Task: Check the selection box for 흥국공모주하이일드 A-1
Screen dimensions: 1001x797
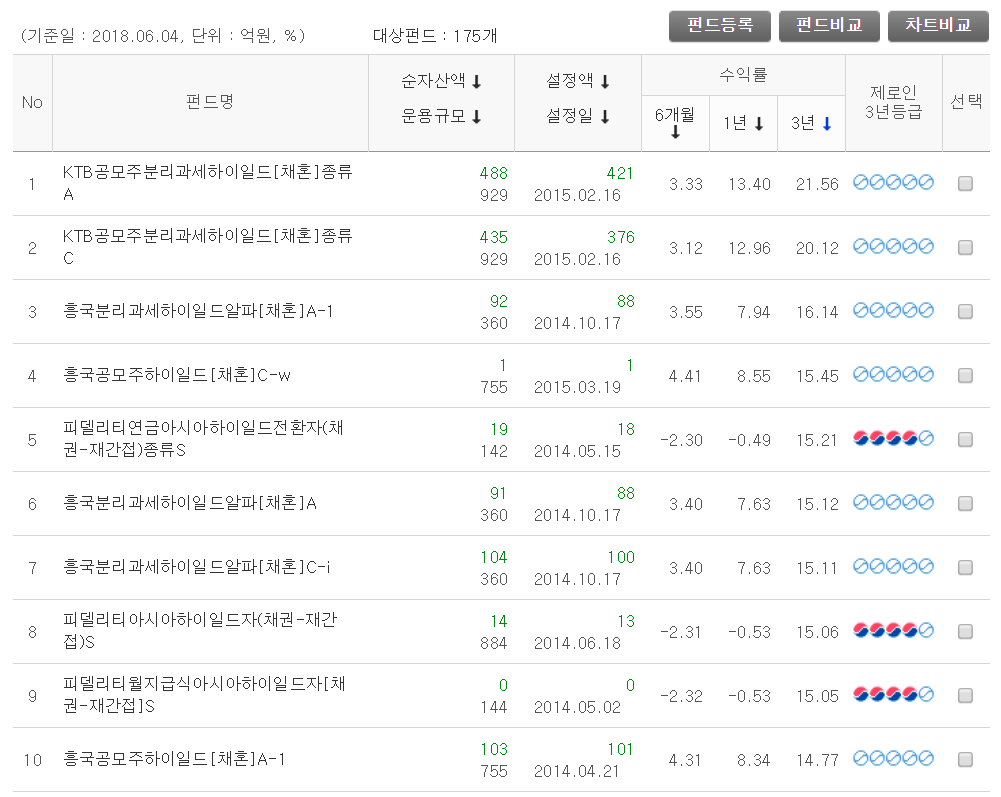Action: pos(964,759)
